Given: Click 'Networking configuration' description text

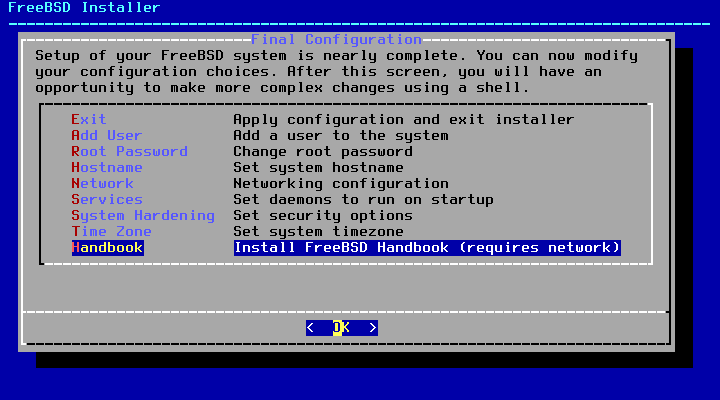Looking at the screenshot, I should (x=341, y=184).
